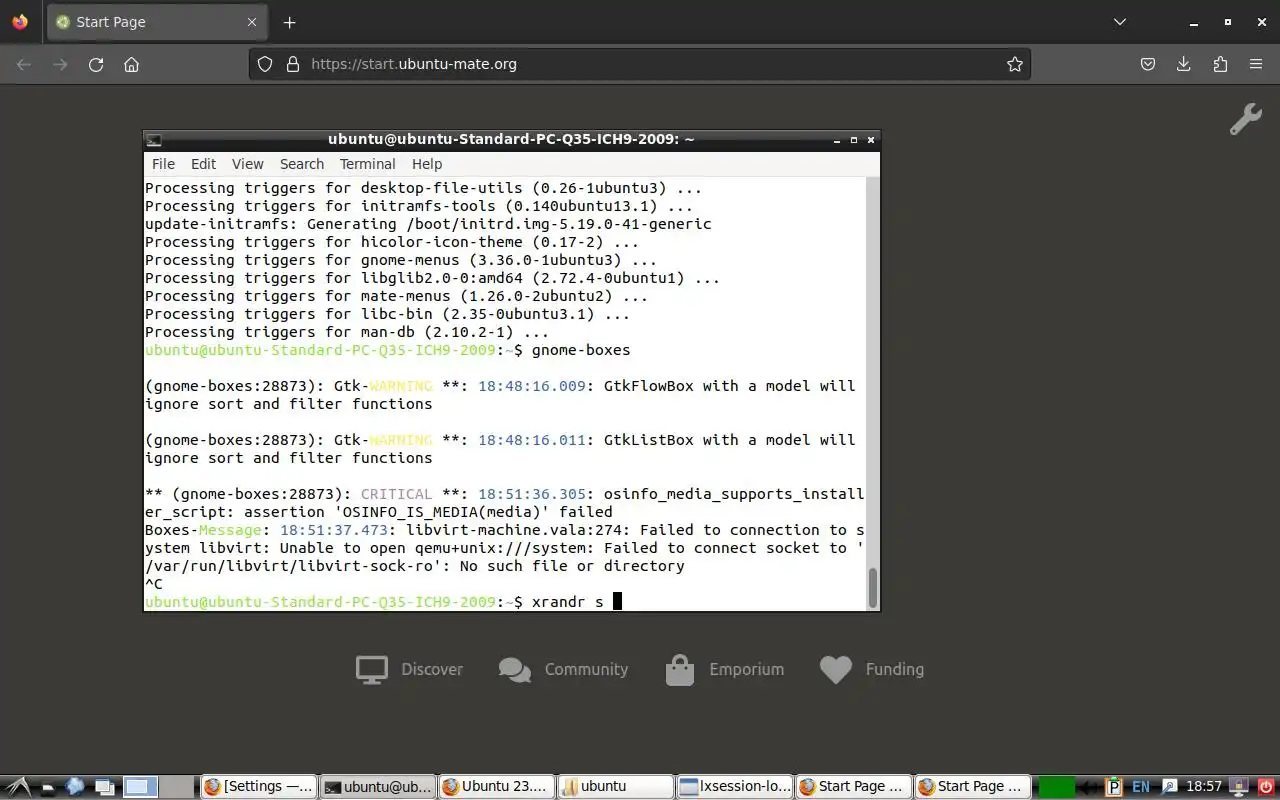Click the terminal title bar text

(511, 140)
